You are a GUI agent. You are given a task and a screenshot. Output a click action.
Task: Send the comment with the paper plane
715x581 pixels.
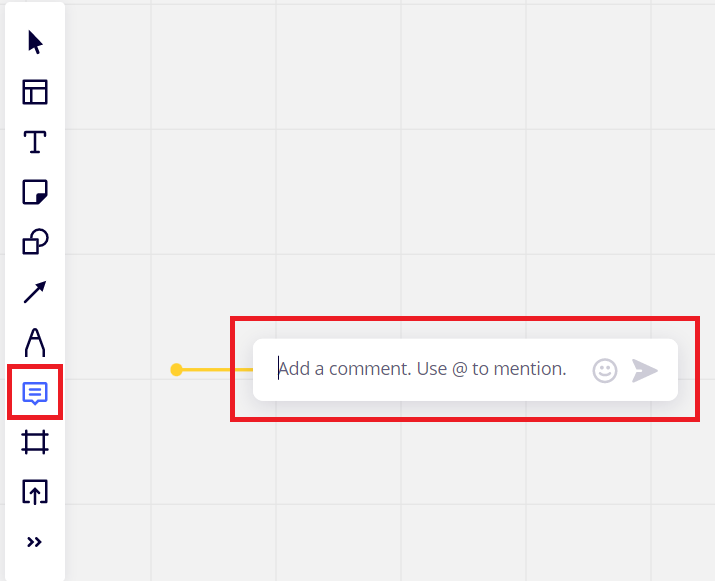point(645,370)
